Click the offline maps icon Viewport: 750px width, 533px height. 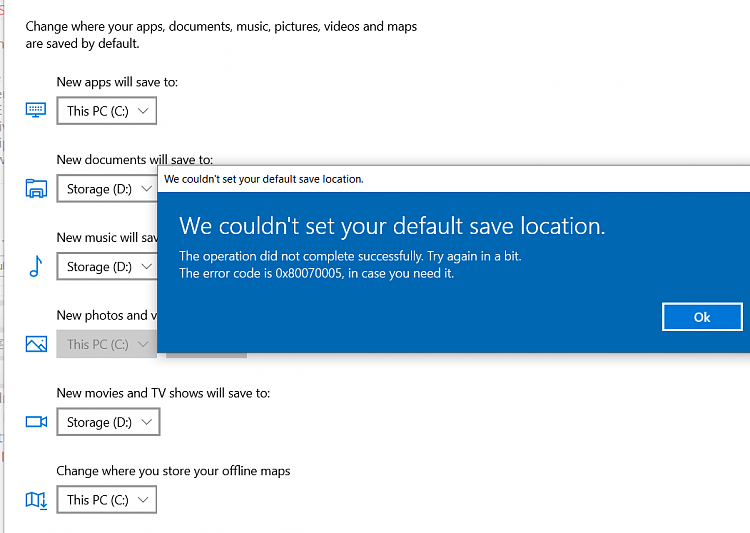pyautogui.click(x=36, y=500)
